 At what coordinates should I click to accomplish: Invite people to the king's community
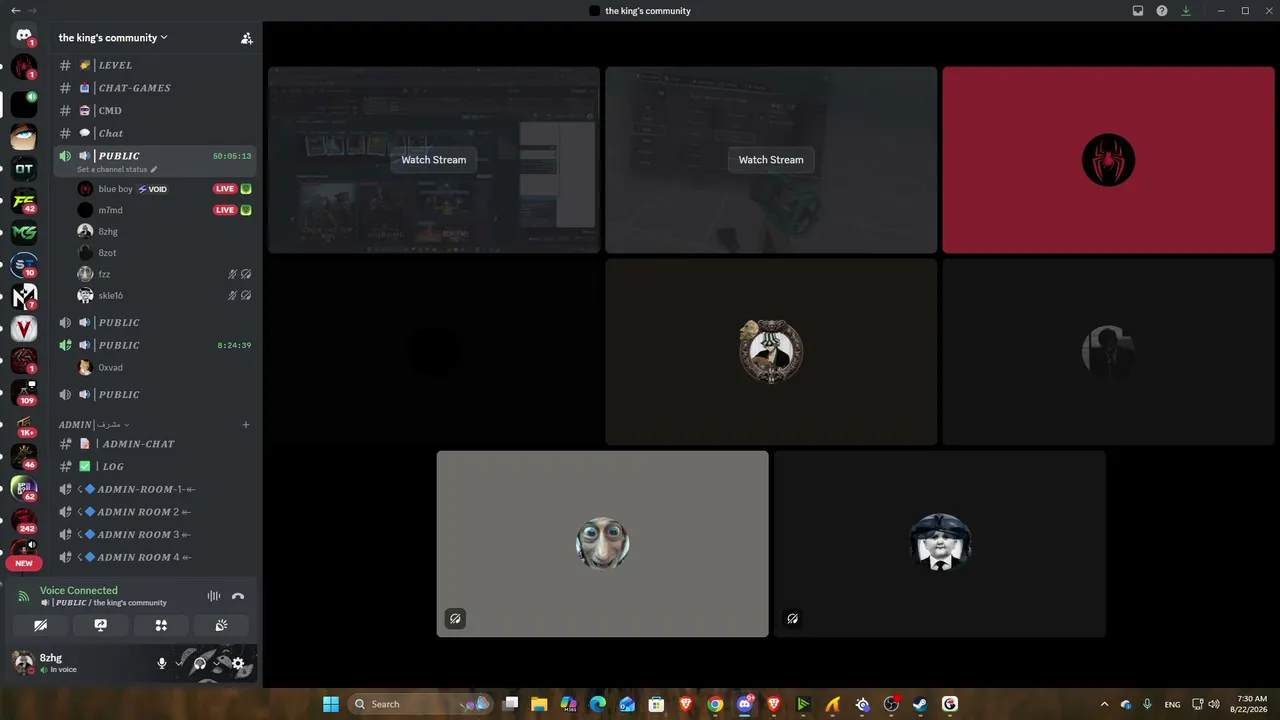(x=246, y=38)
